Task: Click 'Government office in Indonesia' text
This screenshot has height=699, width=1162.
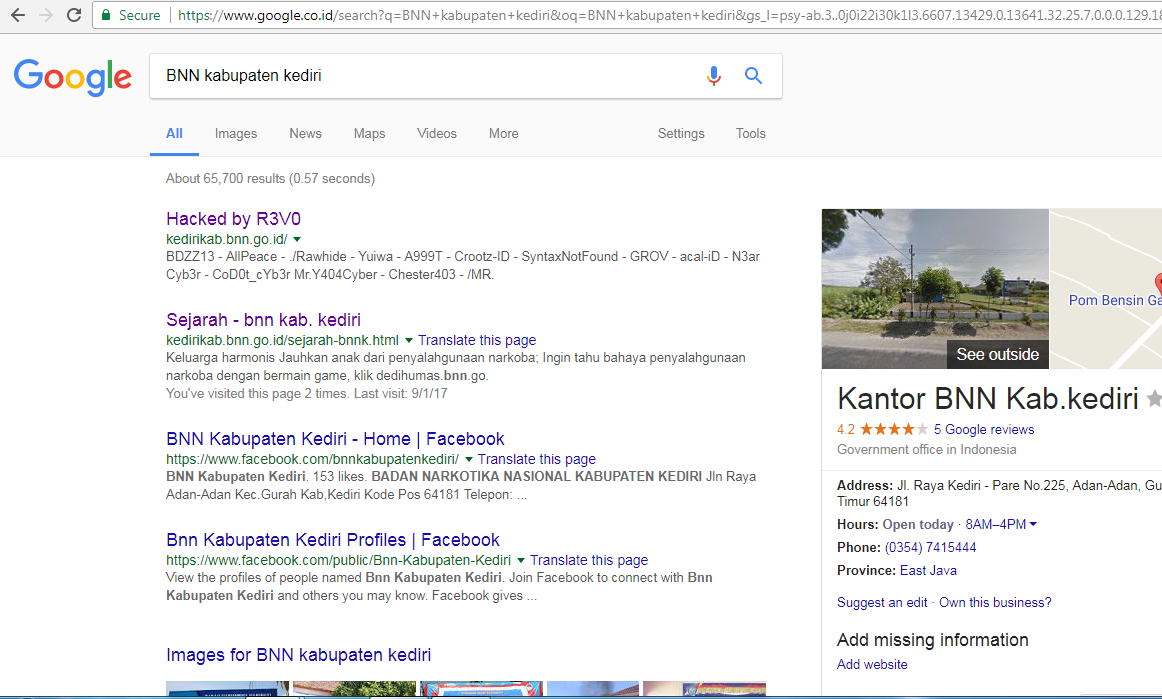Action: point(926,449)
